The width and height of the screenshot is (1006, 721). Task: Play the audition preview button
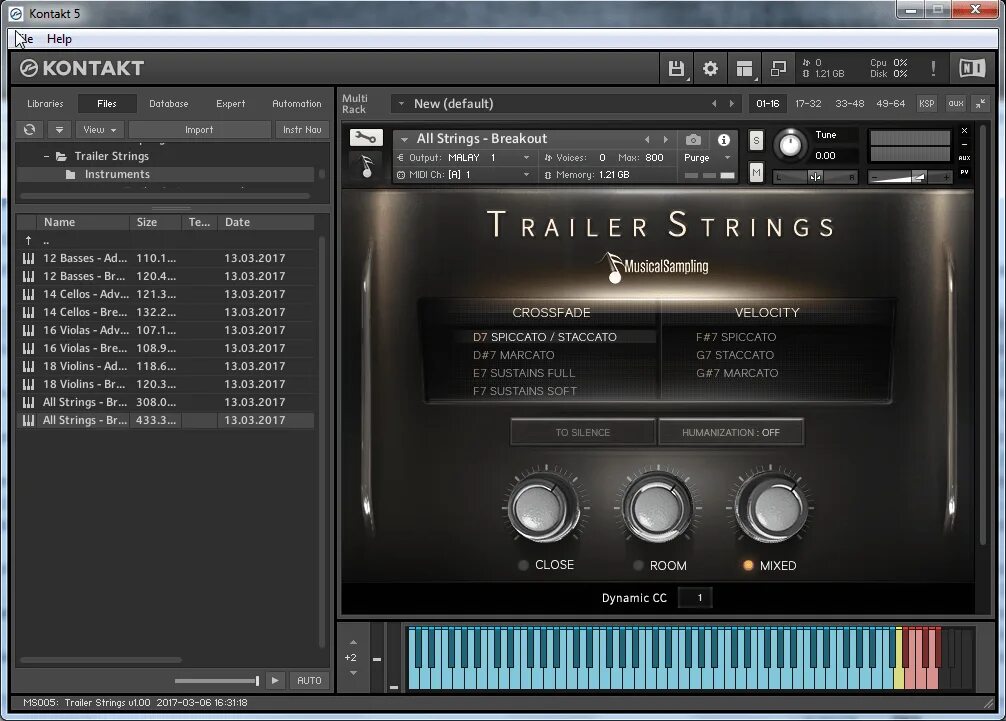pyautogui.click(x=275, y=680)
